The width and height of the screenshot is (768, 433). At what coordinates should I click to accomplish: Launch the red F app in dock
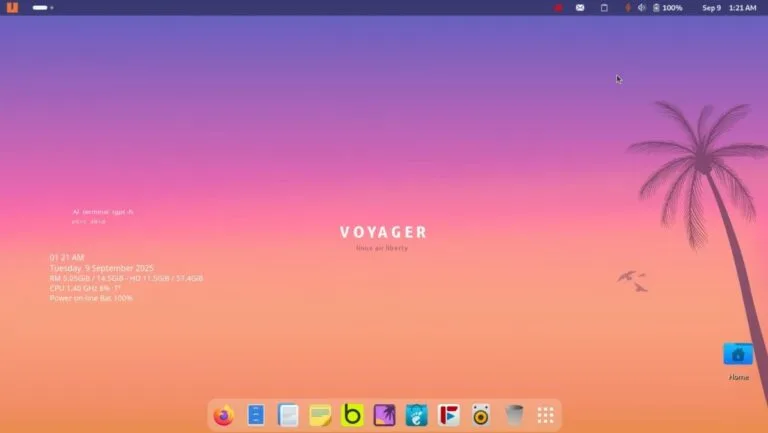click(x=449, y=415)
